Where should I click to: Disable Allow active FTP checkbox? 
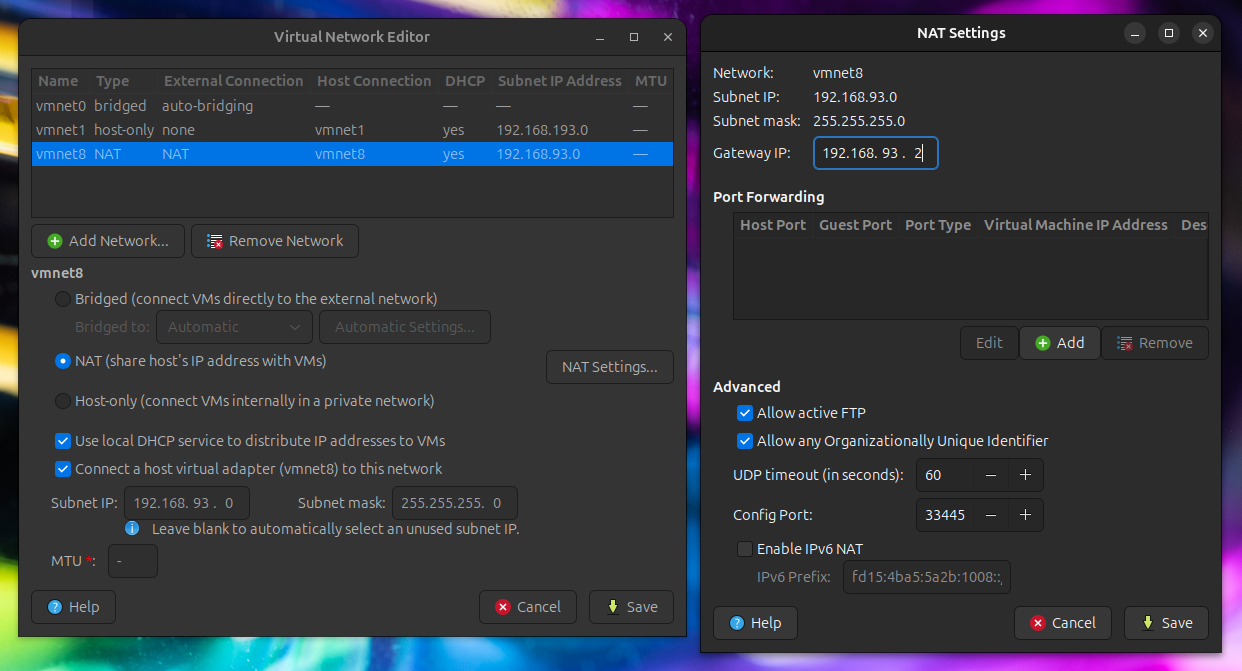(x=745, y=413)
